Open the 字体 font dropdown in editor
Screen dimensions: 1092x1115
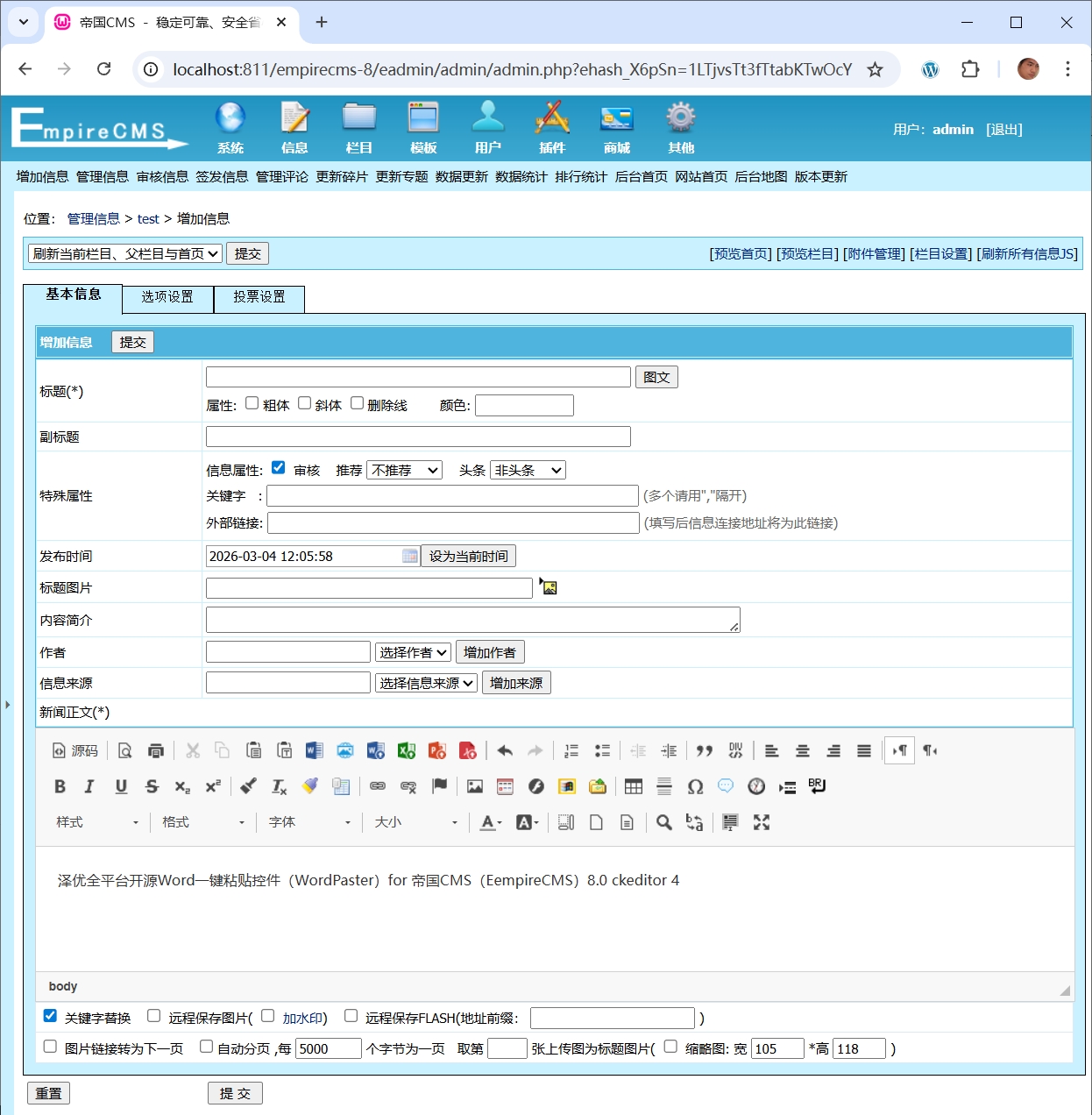point(310,822)
